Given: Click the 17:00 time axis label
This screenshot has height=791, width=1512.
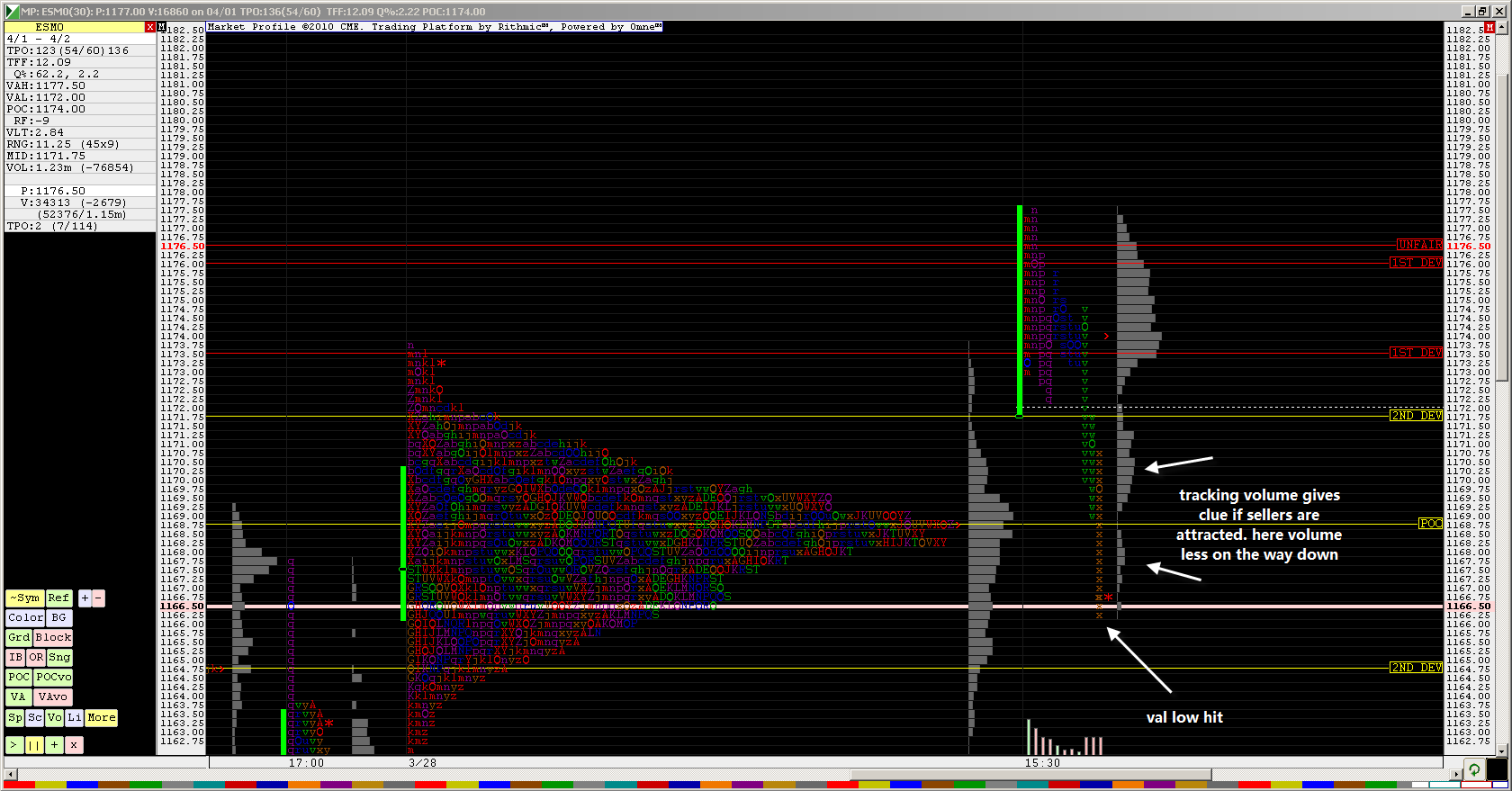Looking at the screenshot, I should 306,763.
